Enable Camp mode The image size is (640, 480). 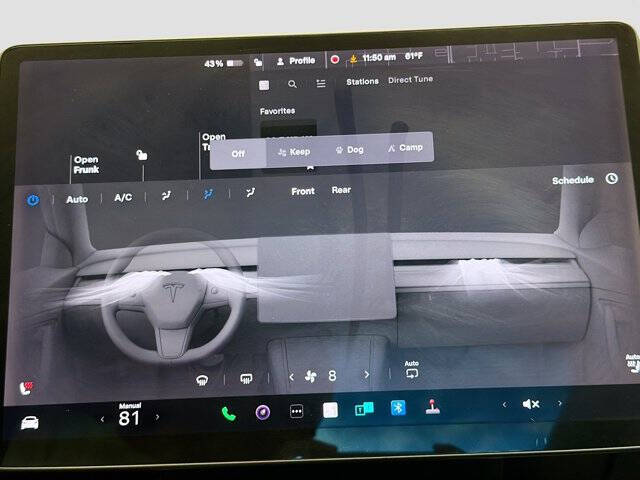pos(405,148)
